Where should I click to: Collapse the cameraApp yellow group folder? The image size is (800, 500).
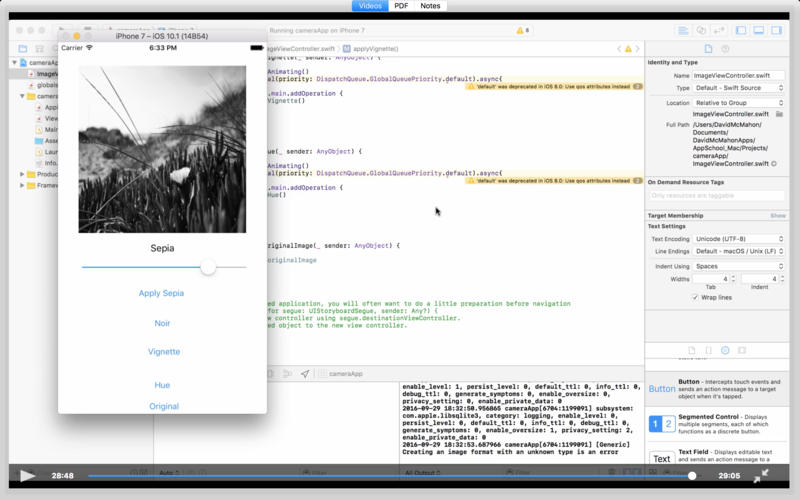point(22,96)
